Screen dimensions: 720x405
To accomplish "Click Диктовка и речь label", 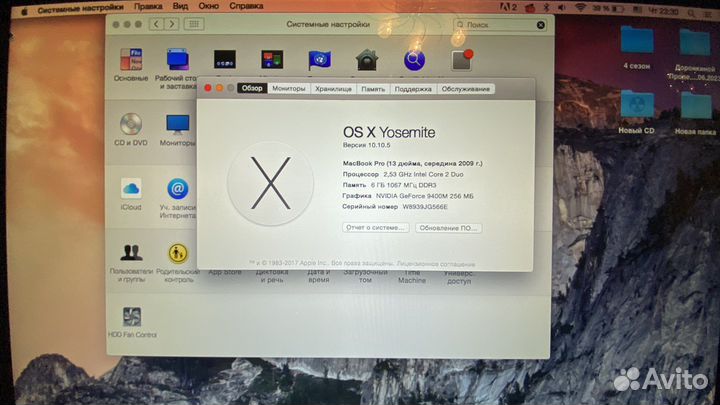I will (272, 276).
